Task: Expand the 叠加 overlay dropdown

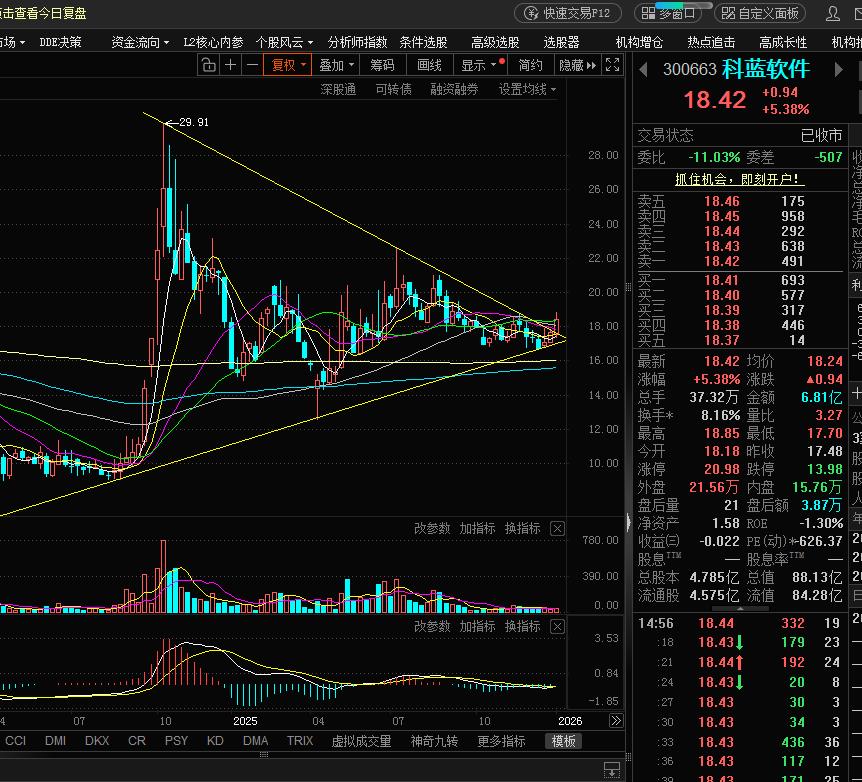Action: [x=336, y=65]
